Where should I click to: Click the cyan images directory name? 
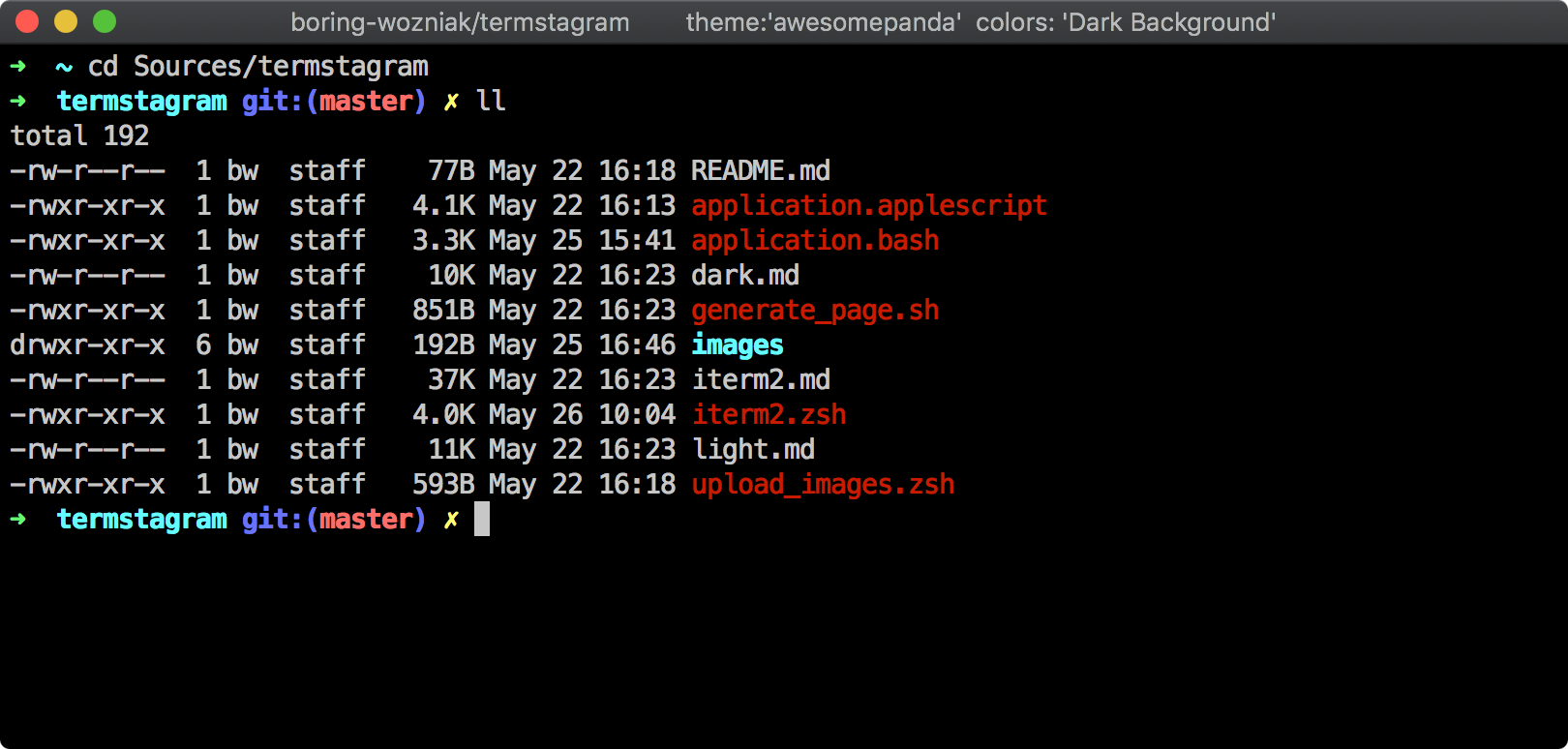(737, 345)
